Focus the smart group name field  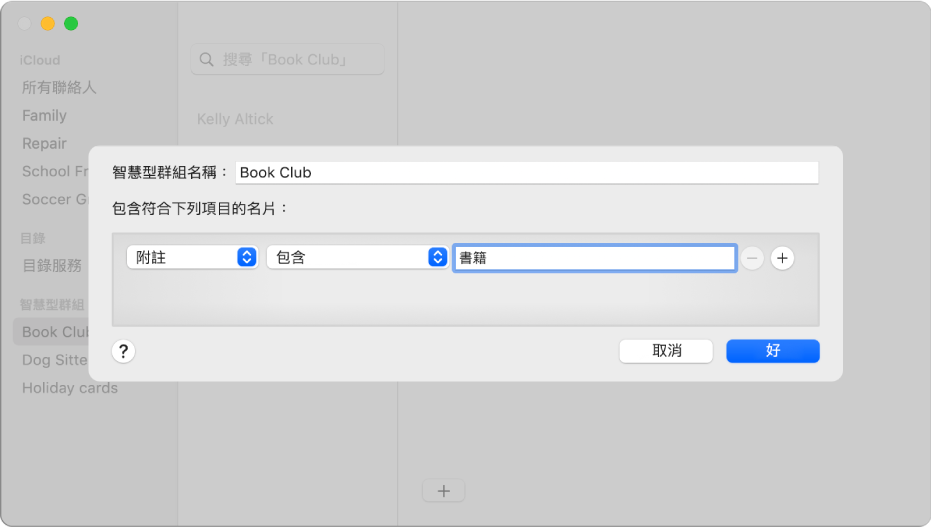point(527,173)
